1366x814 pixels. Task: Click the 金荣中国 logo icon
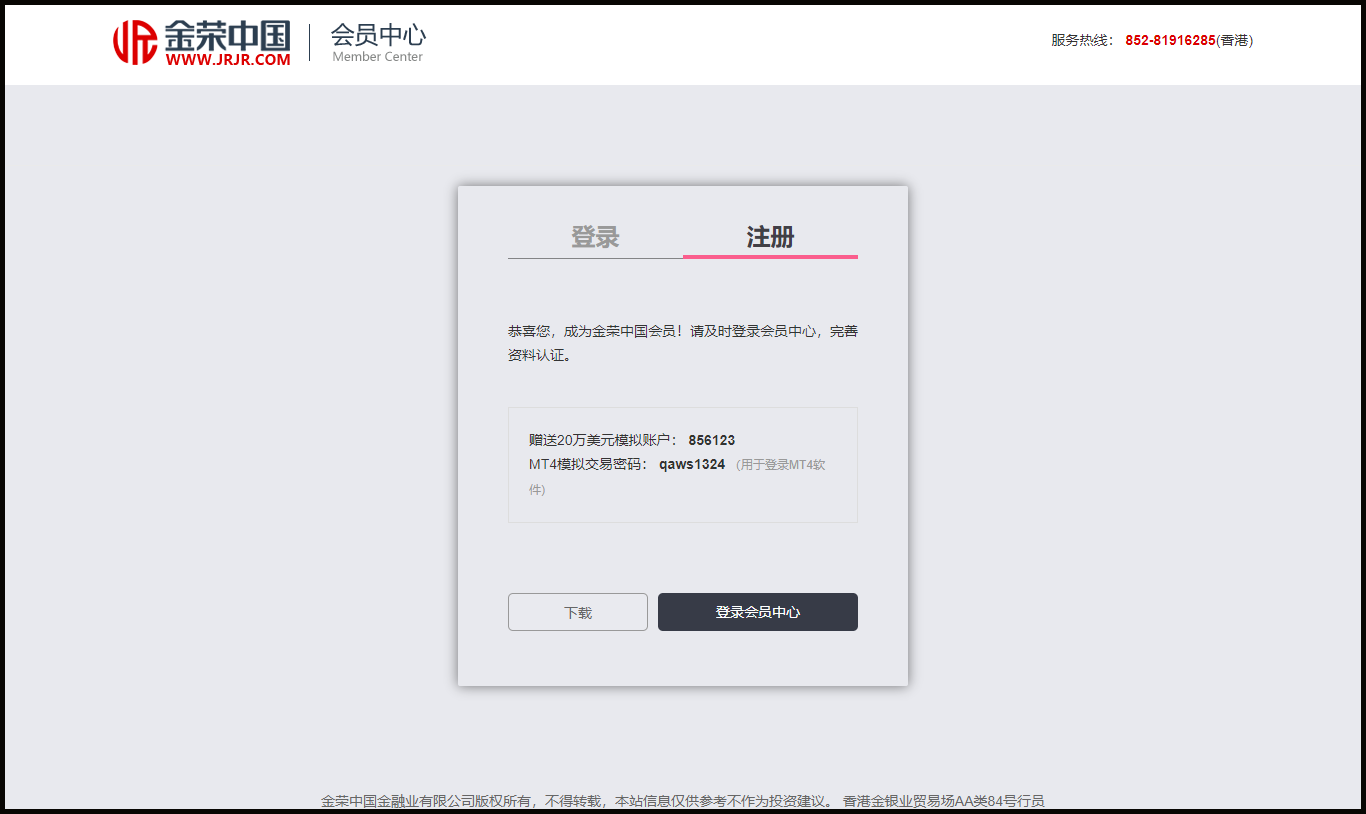[135, 43]
